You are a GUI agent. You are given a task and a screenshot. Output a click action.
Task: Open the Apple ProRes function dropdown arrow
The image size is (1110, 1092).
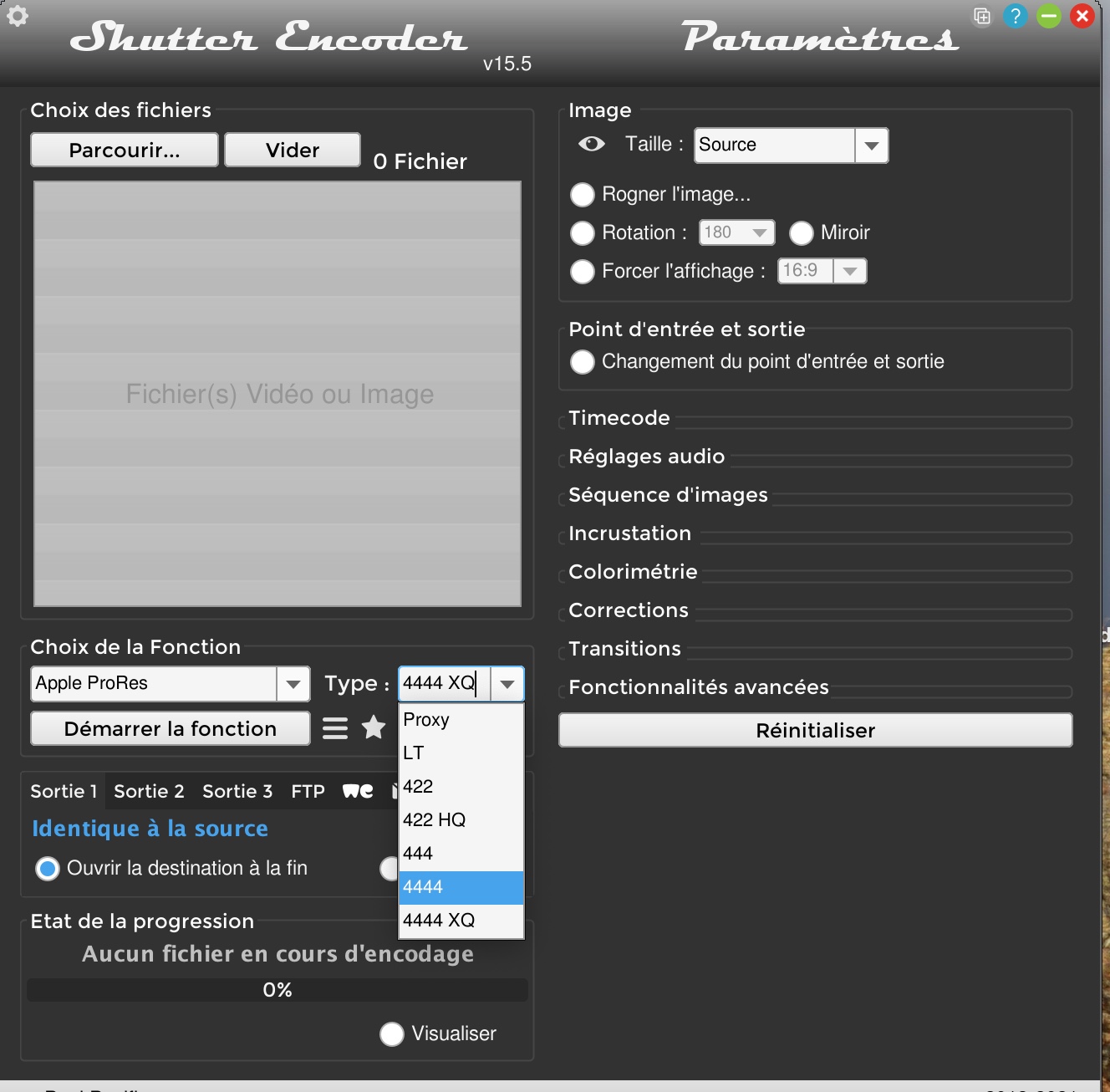(293, 684)
